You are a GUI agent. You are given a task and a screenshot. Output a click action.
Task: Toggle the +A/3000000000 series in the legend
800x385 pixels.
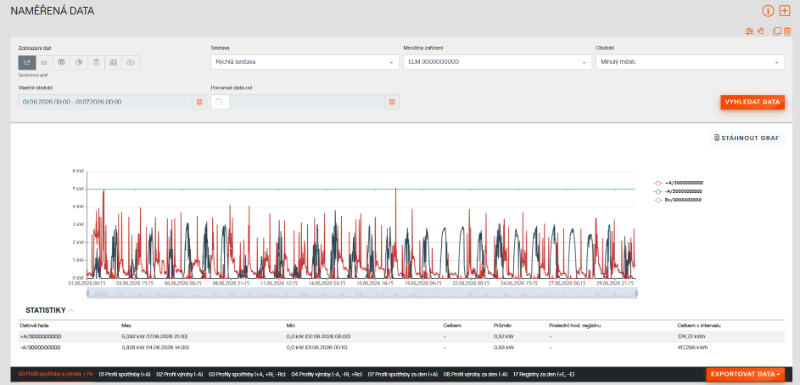tap(679, 183)
